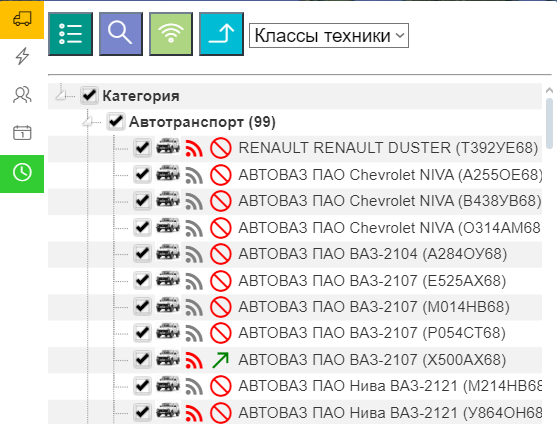
Task: Open the calendar sidebar icon
Action: 22,133
